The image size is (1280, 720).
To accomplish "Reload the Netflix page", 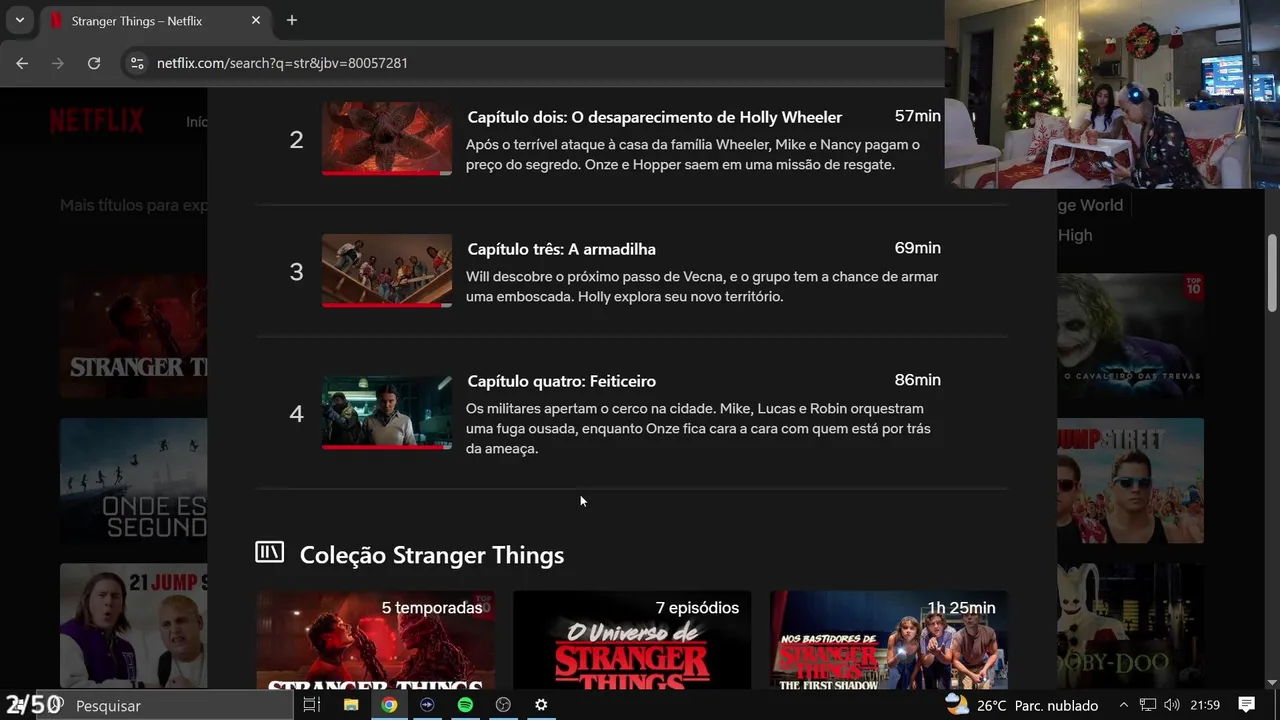I will [x=94, y=63].
